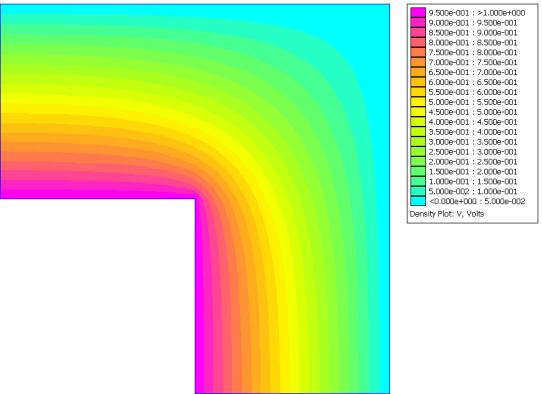Viewport: 542px width, 394px height.
Task: Click the cyan lowest-range legend swatch
Action: click(x=418, y=201)
